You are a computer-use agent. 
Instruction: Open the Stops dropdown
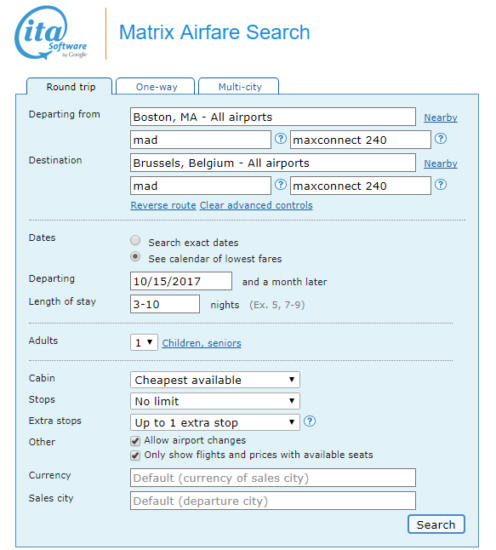coord(215,401)
